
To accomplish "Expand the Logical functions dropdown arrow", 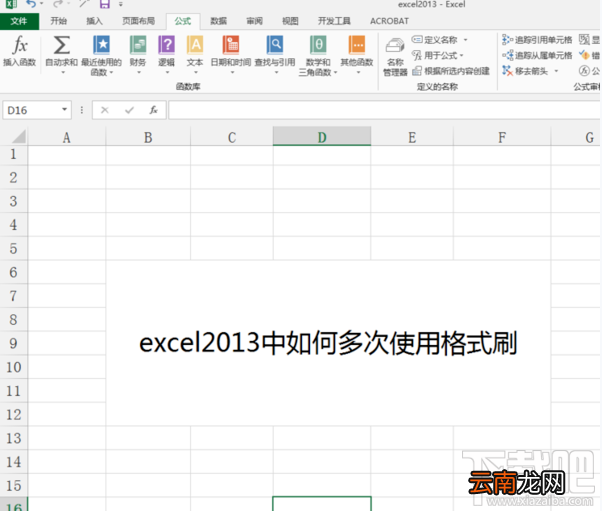I will 167,72.
